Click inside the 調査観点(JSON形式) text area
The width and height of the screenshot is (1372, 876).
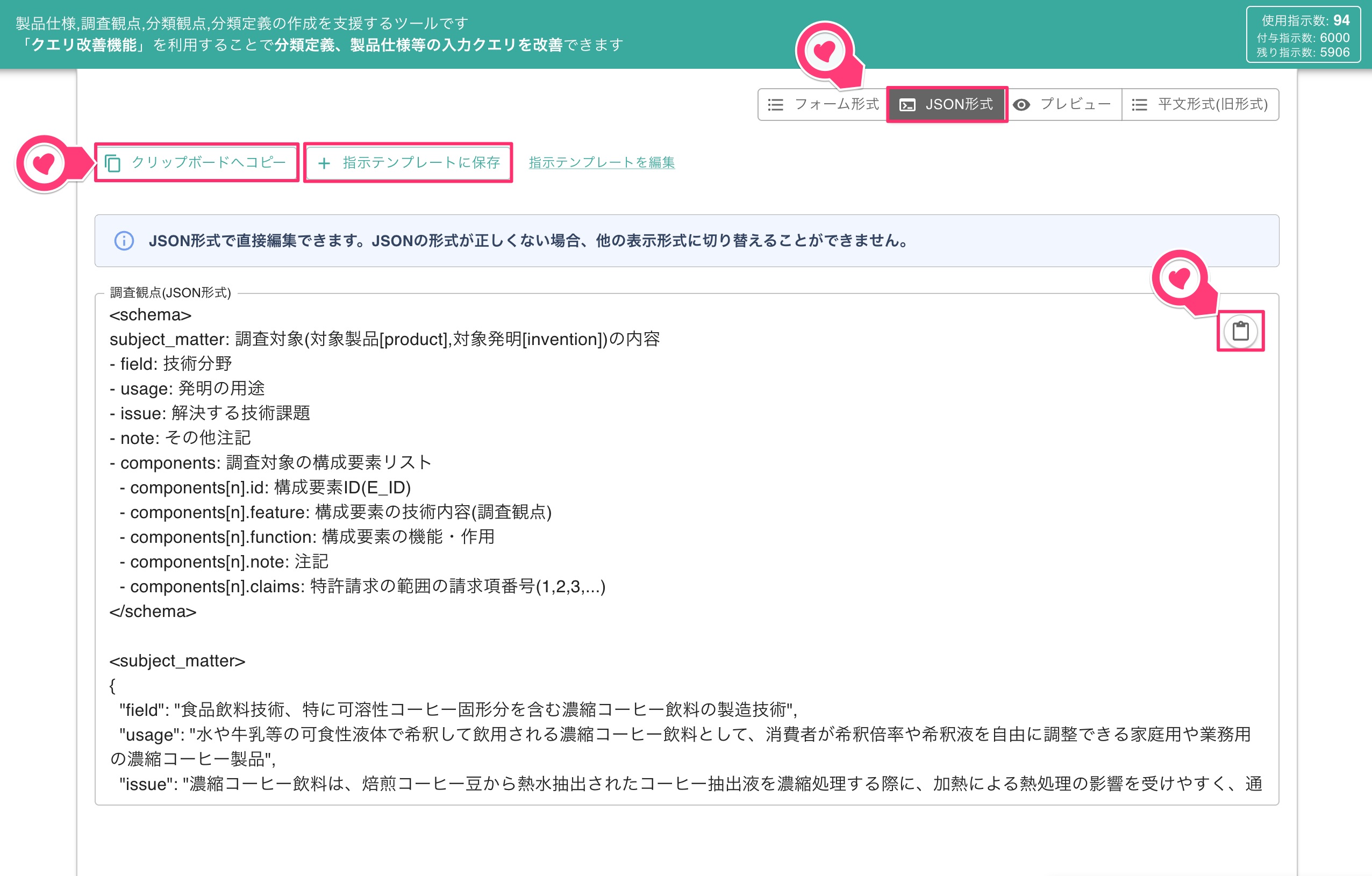687,549
